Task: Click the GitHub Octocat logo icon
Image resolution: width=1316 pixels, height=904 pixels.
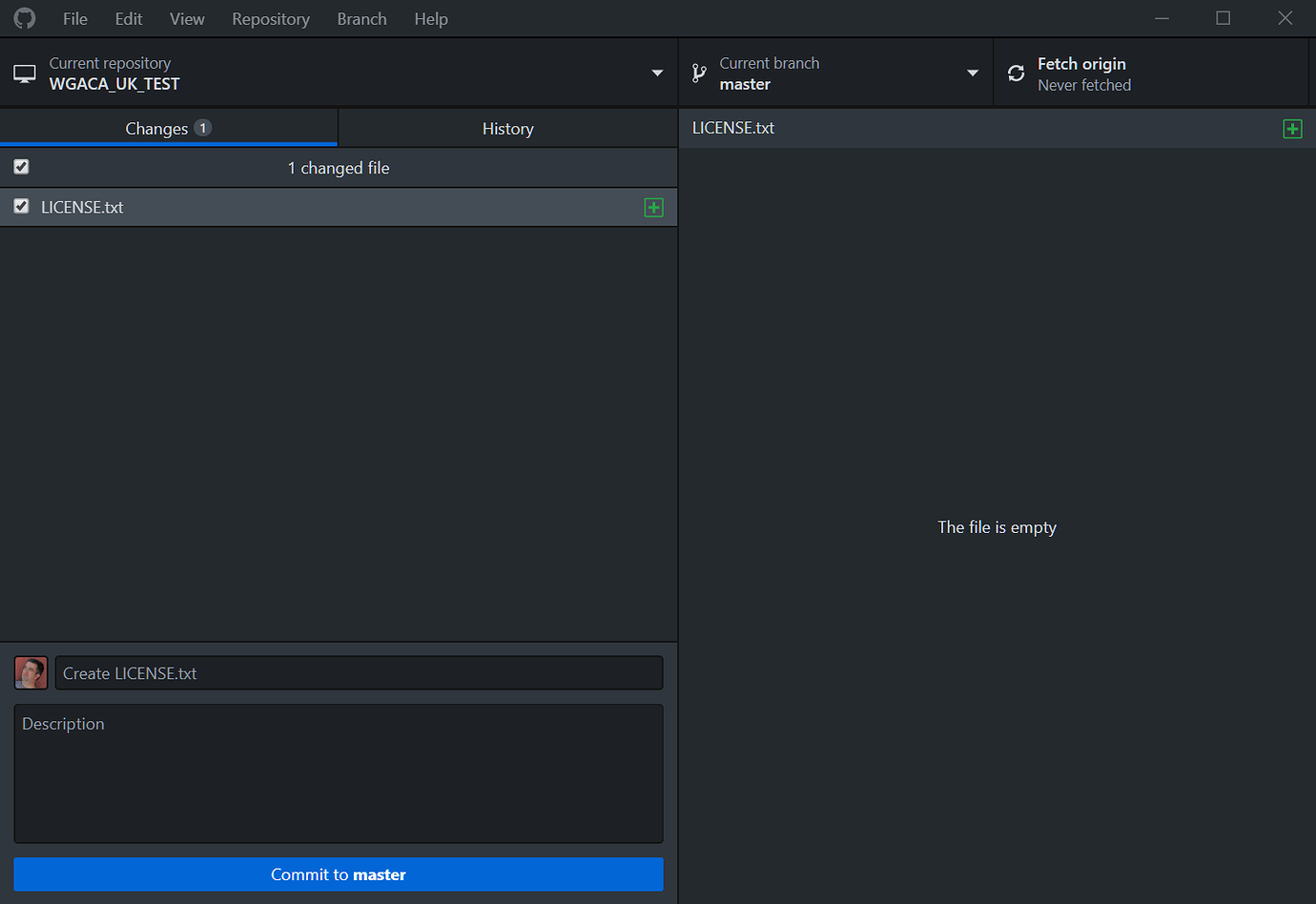Action: (x=25, y=18)
